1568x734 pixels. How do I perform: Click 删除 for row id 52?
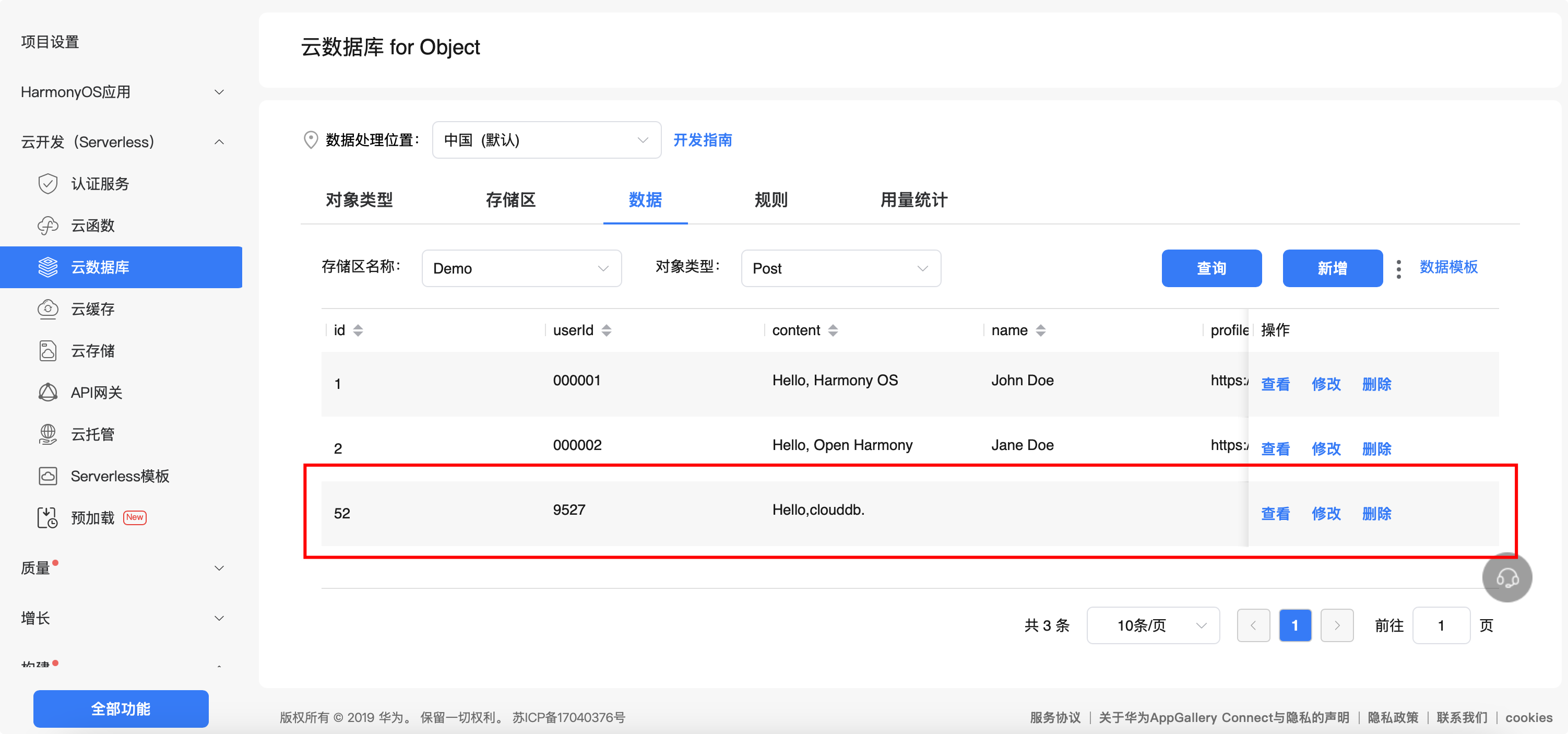1376,514
